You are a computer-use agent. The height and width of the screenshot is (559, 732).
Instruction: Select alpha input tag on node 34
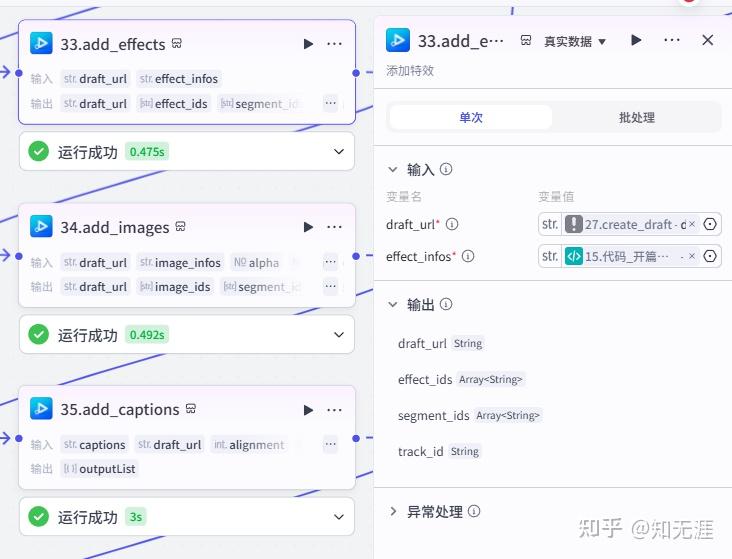tap(256, 263)
